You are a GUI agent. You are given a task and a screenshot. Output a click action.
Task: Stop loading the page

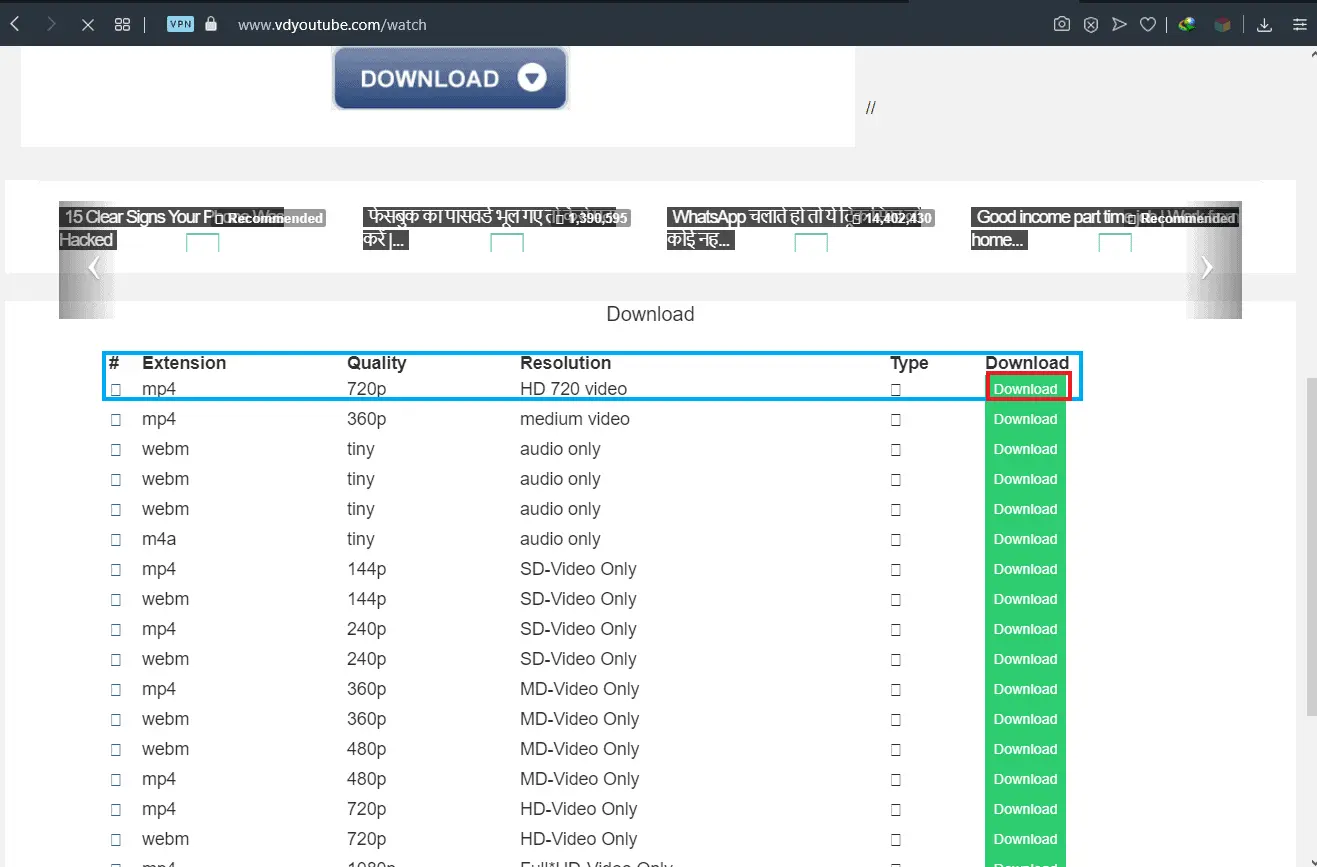click(x=88, y=24)
